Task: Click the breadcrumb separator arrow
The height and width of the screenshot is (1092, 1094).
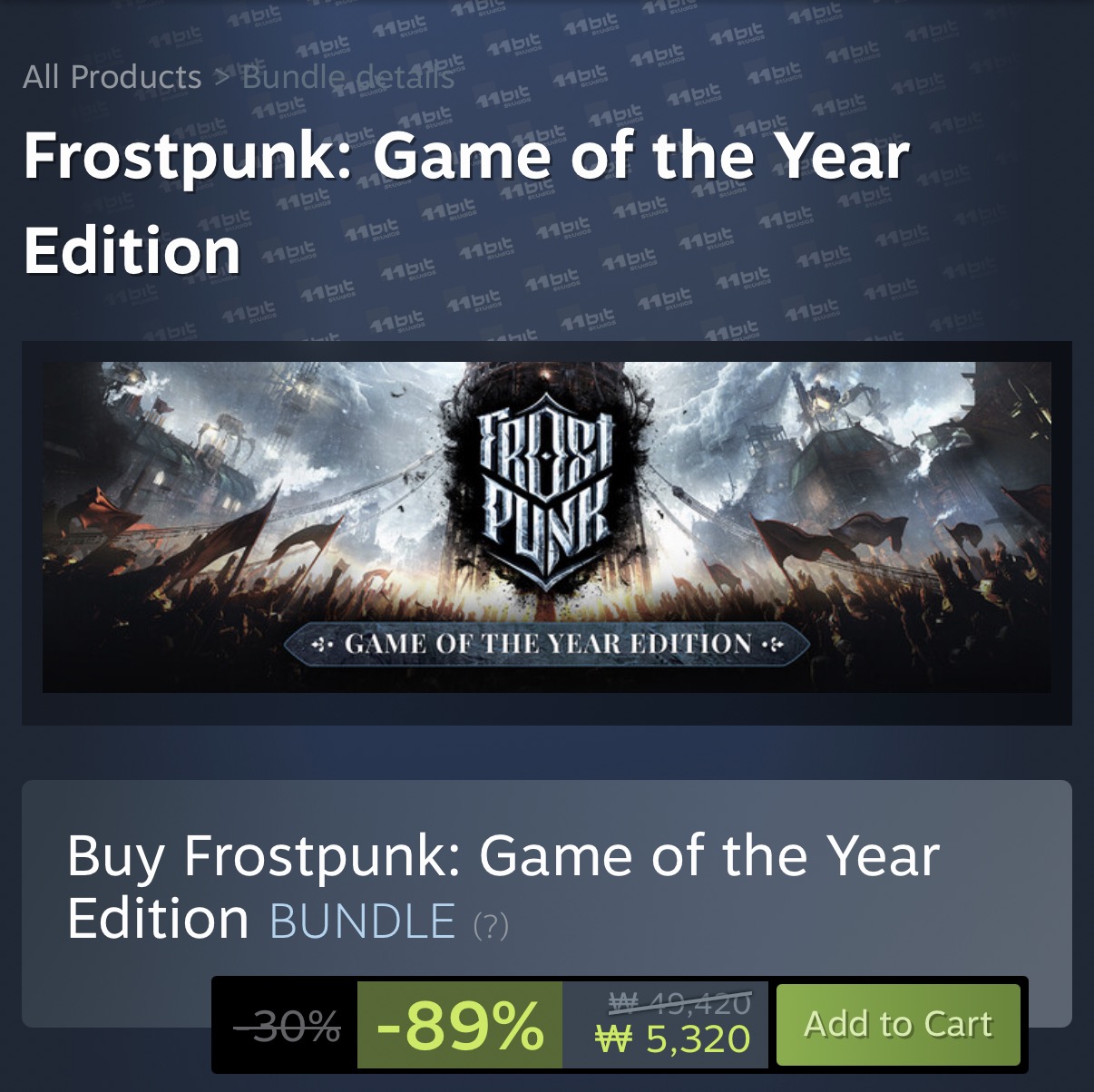Action: pyautogui.click(x=220, y=78)
